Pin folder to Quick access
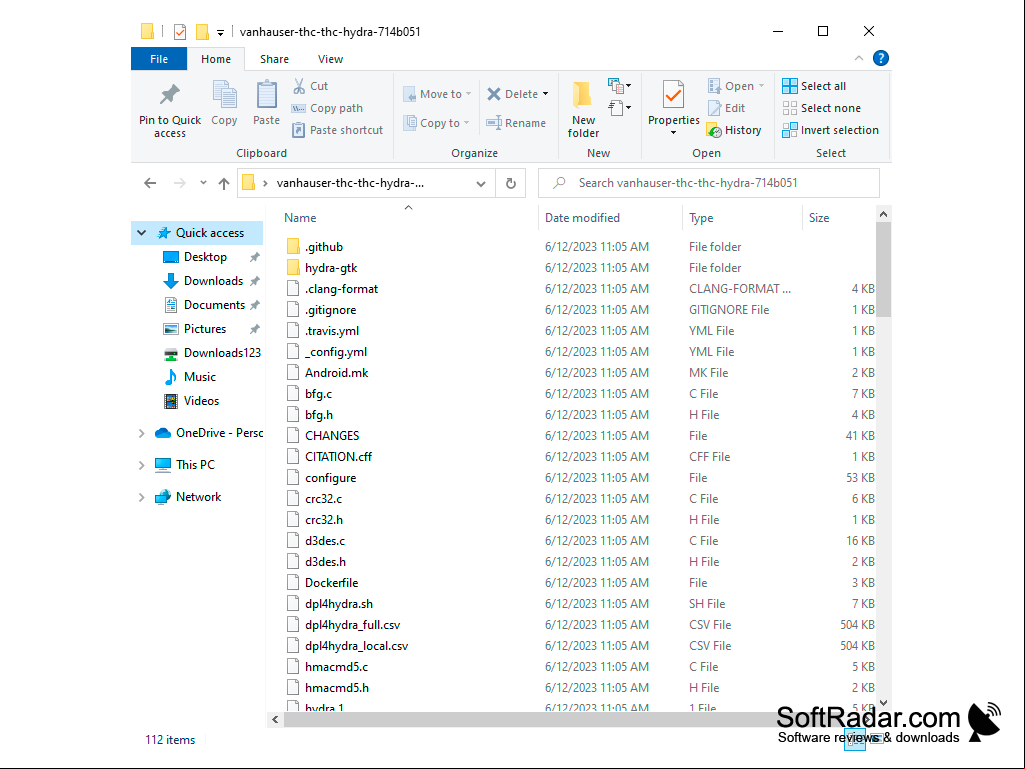The width and height of the screenshot is (1025, 769). point(169,110)
